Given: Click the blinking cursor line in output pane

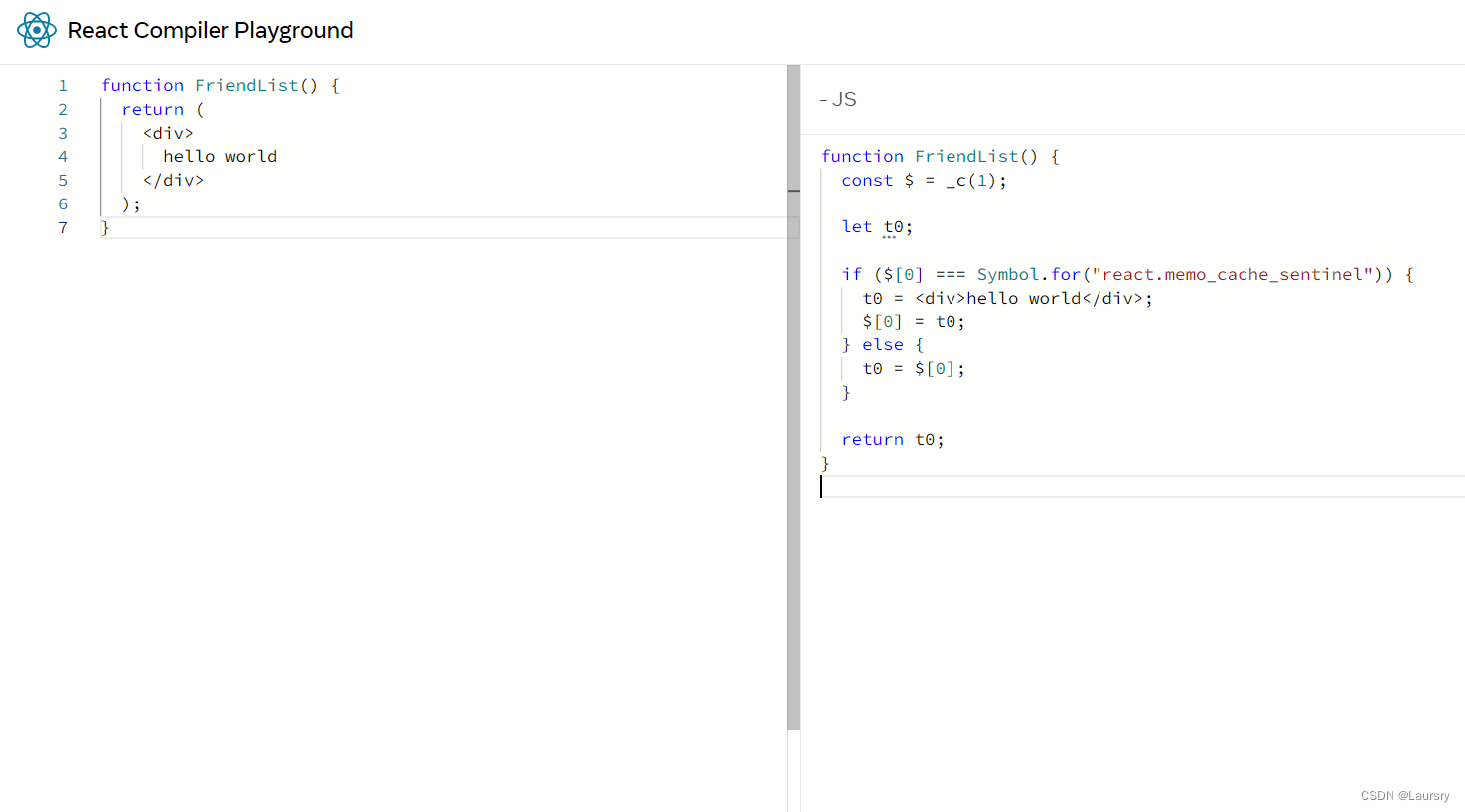Looking at the screenshot, I should click(x=821, y=486).
